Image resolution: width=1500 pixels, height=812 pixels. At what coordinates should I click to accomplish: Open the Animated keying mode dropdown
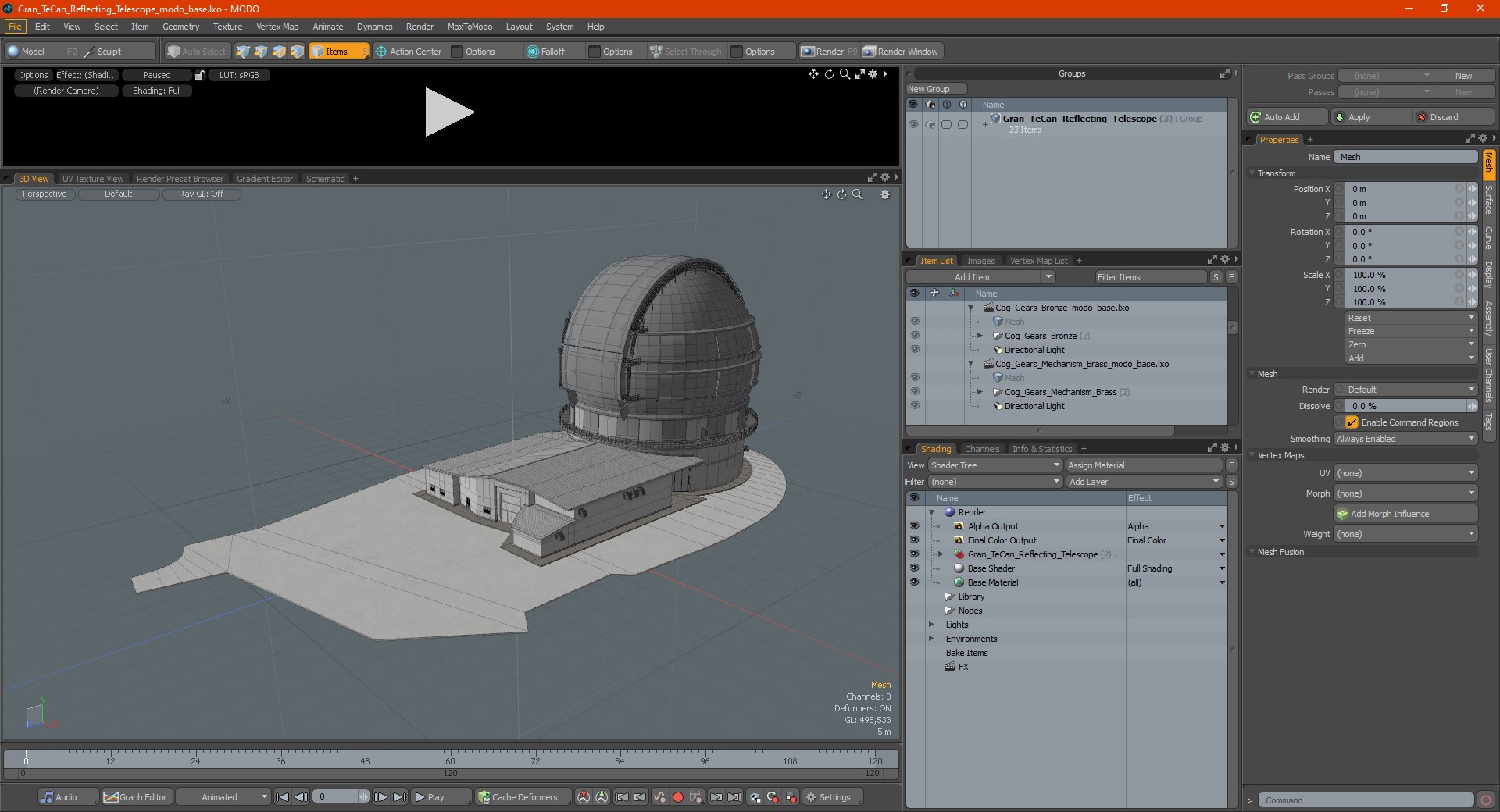coord(223,797)
